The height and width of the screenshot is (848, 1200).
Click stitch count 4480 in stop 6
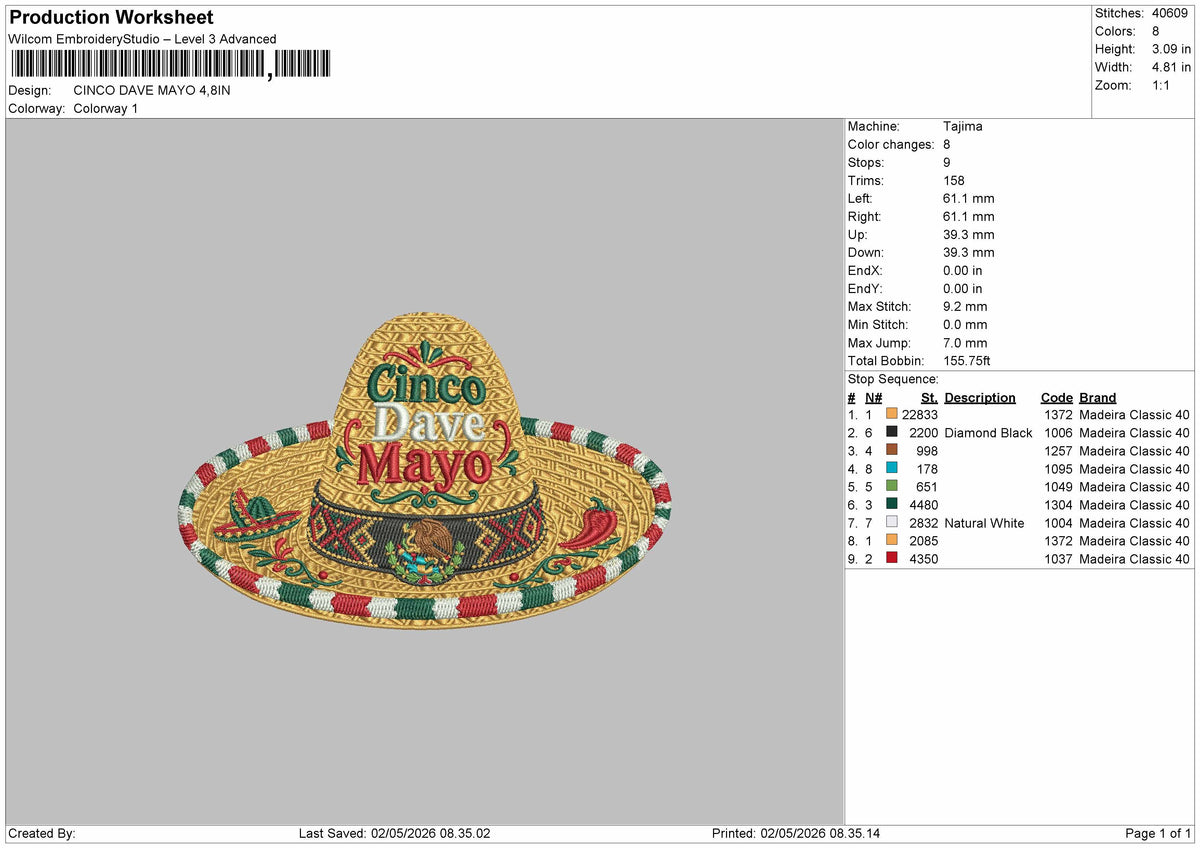pyautogui.click(x=923, y=504)
